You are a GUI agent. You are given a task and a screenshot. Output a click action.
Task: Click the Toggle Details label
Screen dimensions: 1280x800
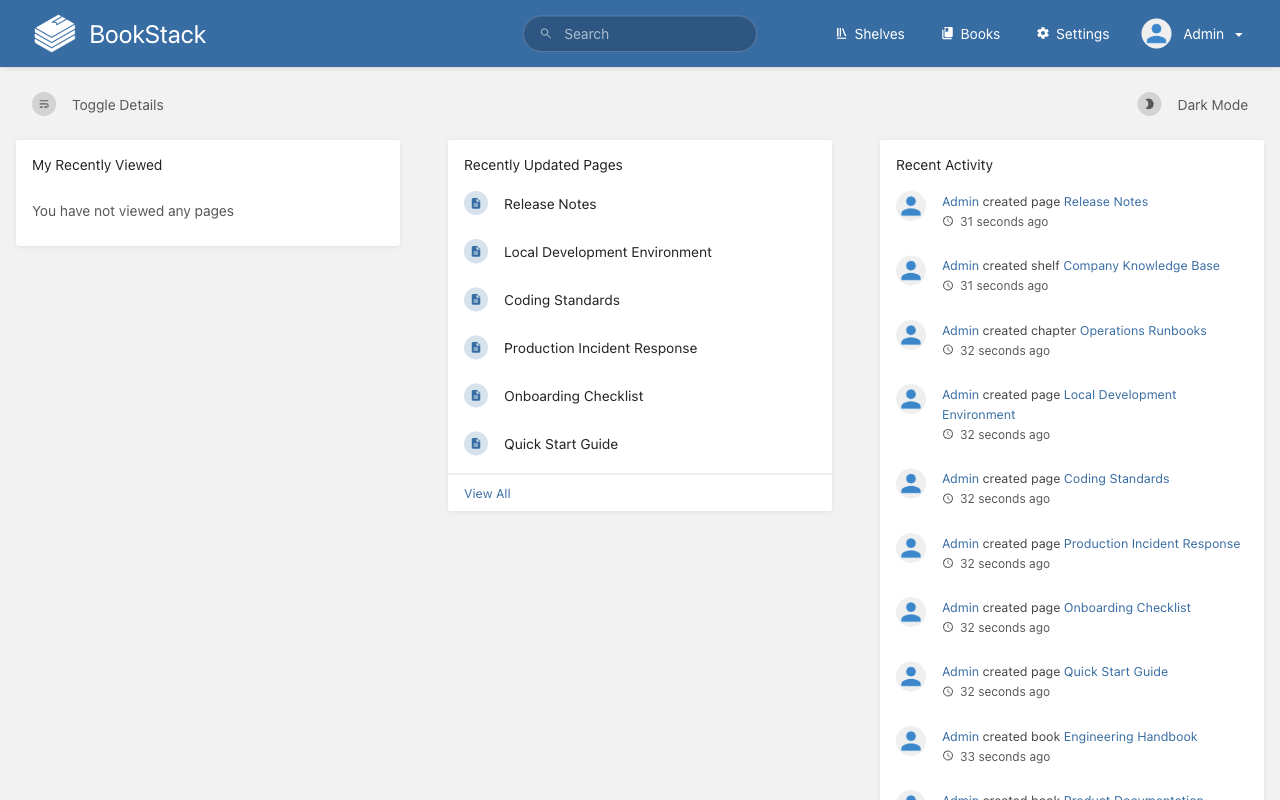point(118,105)
